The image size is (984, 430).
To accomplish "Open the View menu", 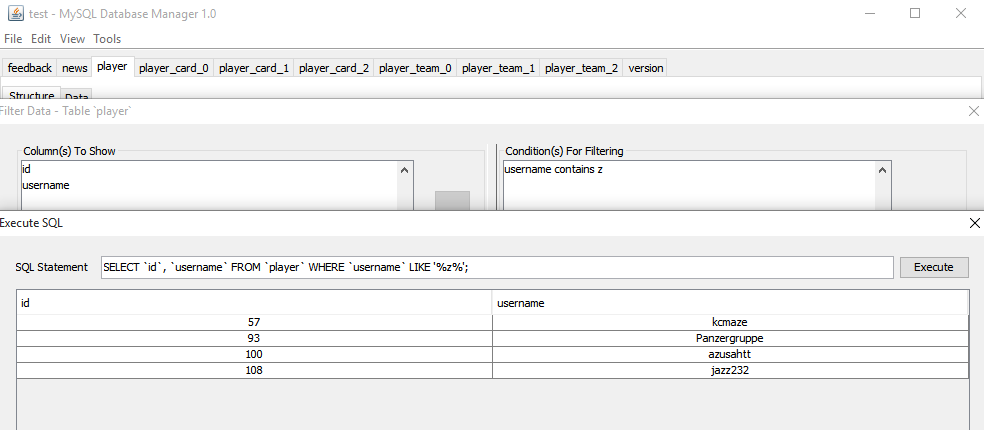I will [72, 39].
